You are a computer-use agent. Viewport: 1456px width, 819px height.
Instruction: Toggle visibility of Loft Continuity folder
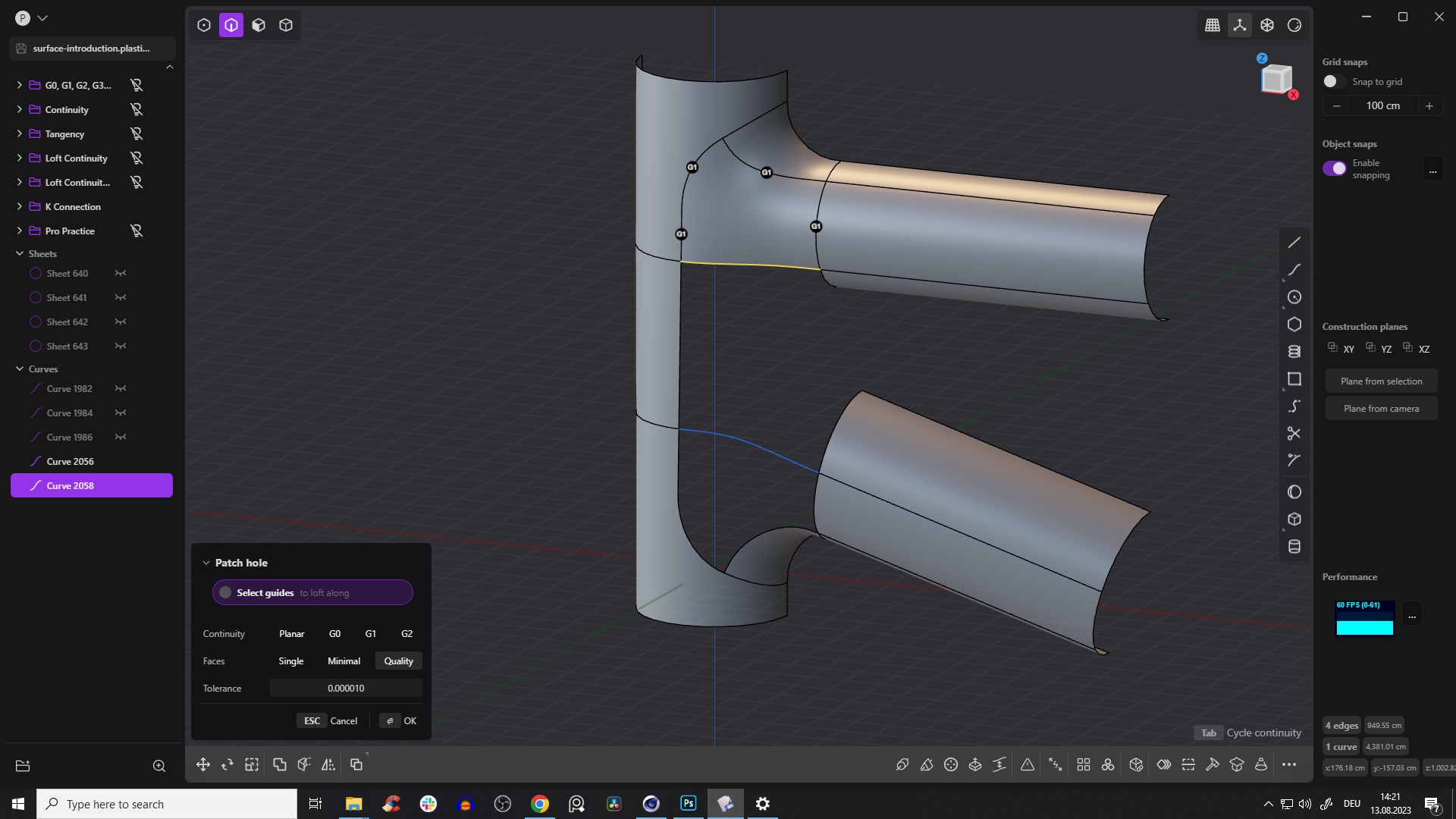[136, 158]
